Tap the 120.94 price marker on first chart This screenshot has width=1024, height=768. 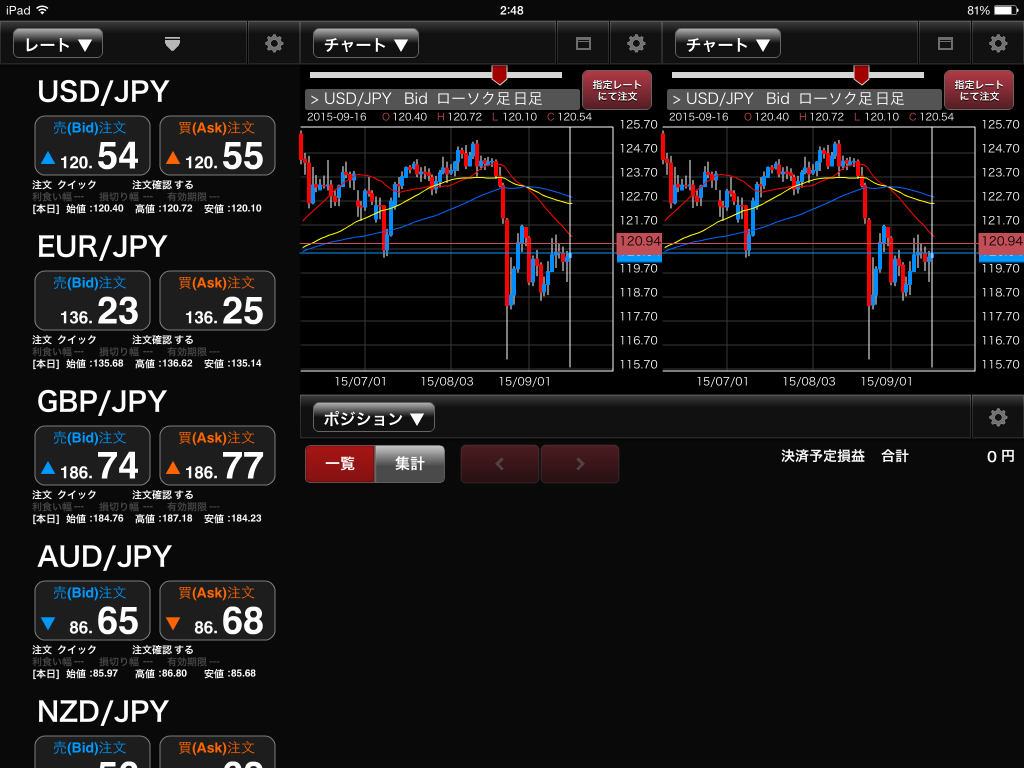[639, 242]
